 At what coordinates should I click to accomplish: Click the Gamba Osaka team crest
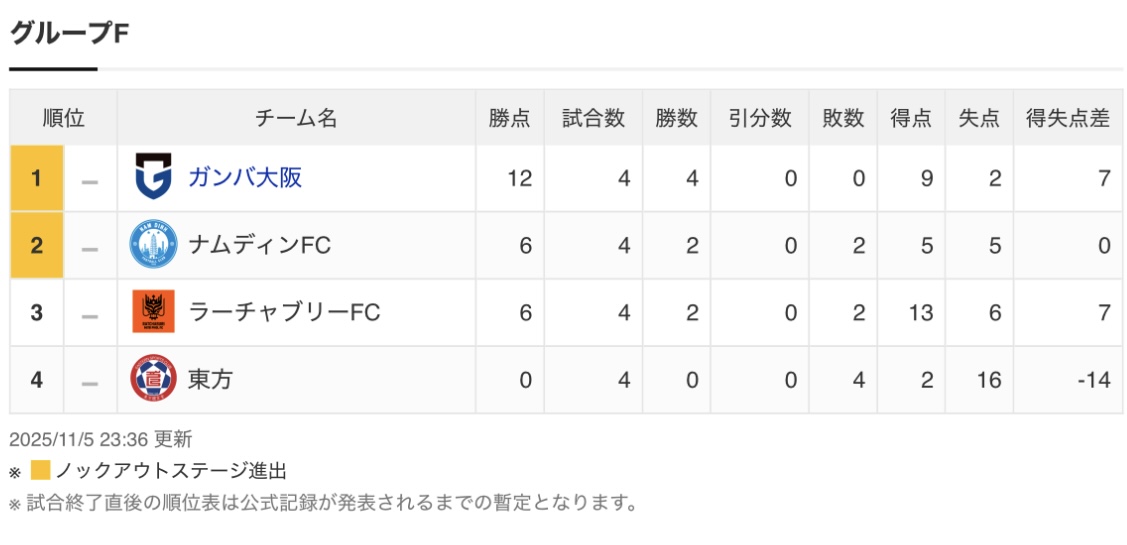(153, 178)
